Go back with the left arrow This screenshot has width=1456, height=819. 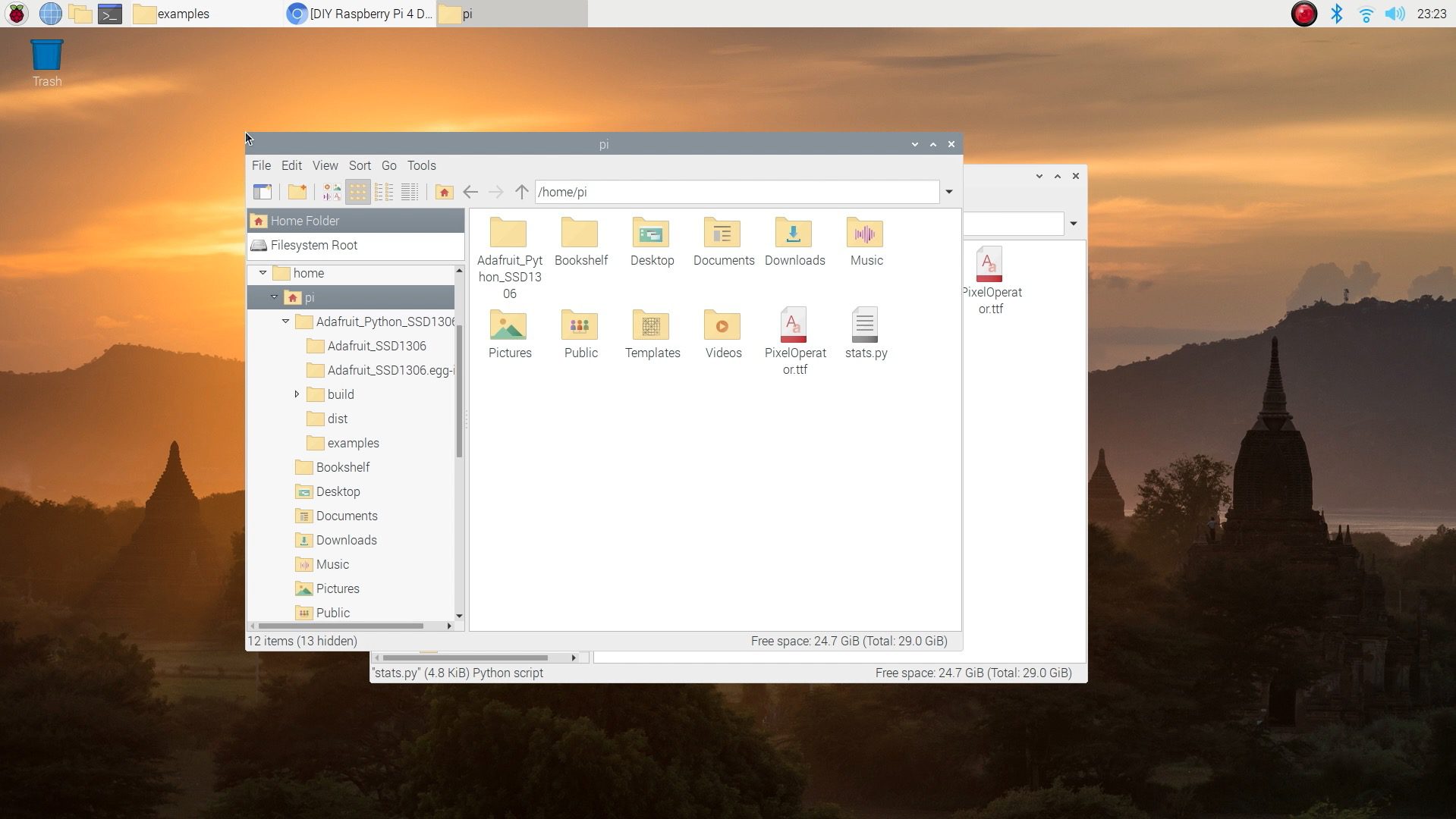[470, 192]
